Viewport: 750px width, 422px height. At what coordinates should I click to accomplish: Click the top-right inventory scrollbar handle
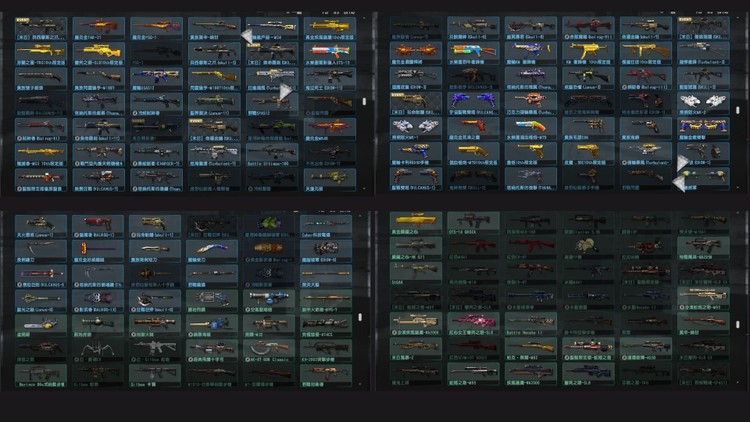[738, 110]
